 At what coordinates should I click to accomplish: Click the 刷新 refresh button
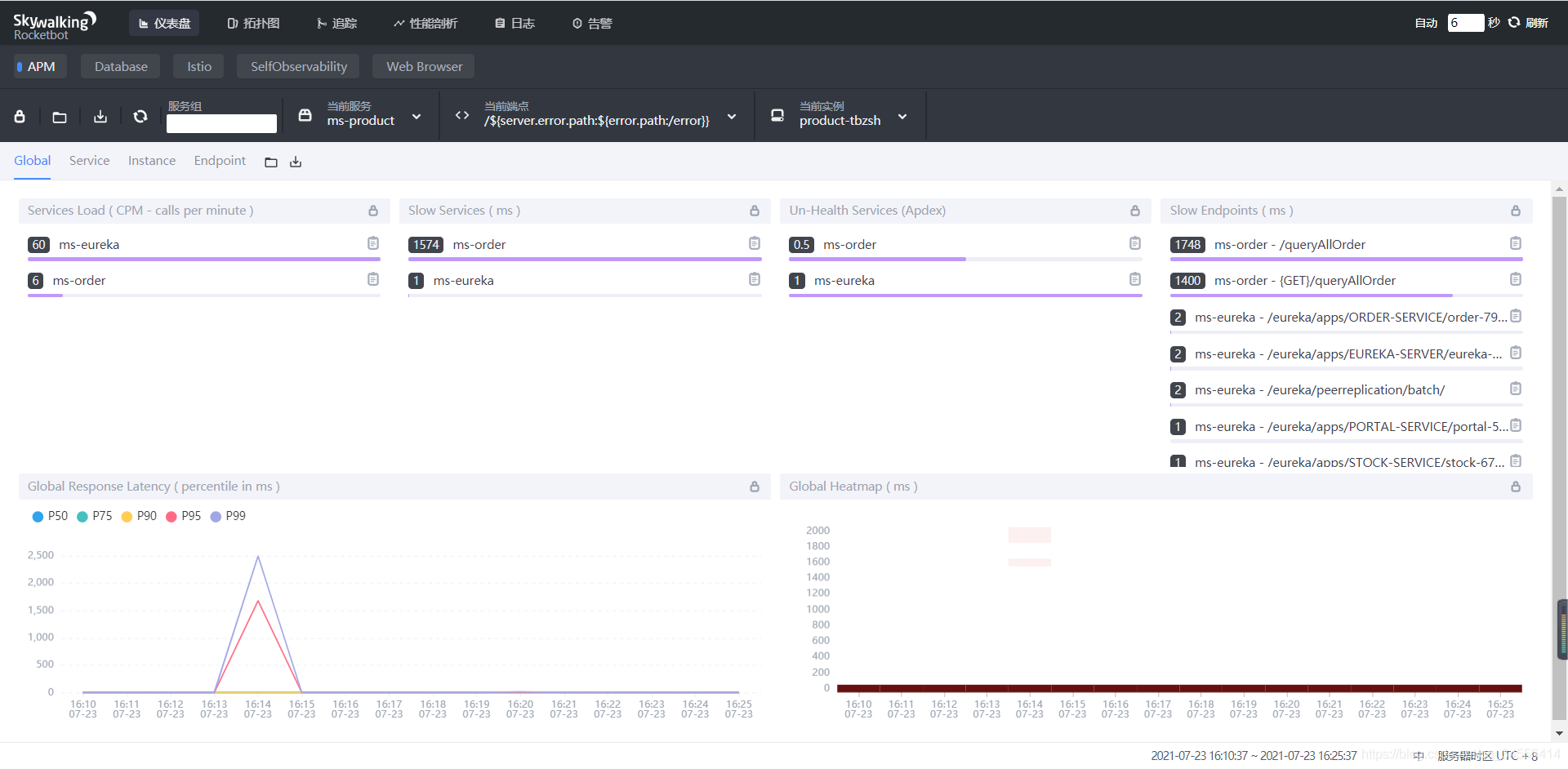coord(1528,23)
